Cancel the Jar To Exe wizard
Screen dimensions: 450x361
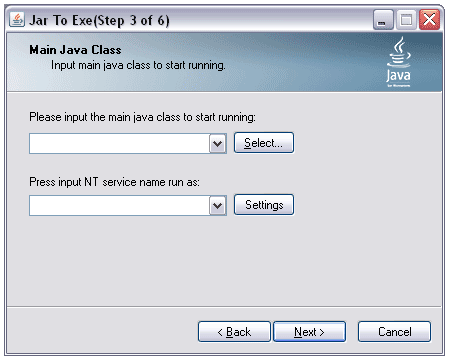(x=394, y=332)
